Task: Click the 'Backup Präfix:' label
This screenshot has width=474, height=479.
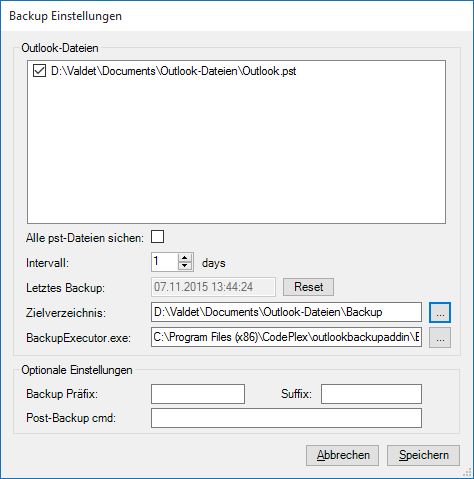Action: pos(62,394)
